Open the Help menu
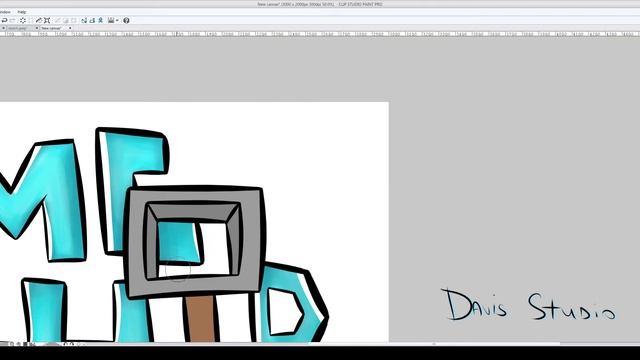Viewport: 640px width, 360px height. pyautogui.click(x=22, y=12)
